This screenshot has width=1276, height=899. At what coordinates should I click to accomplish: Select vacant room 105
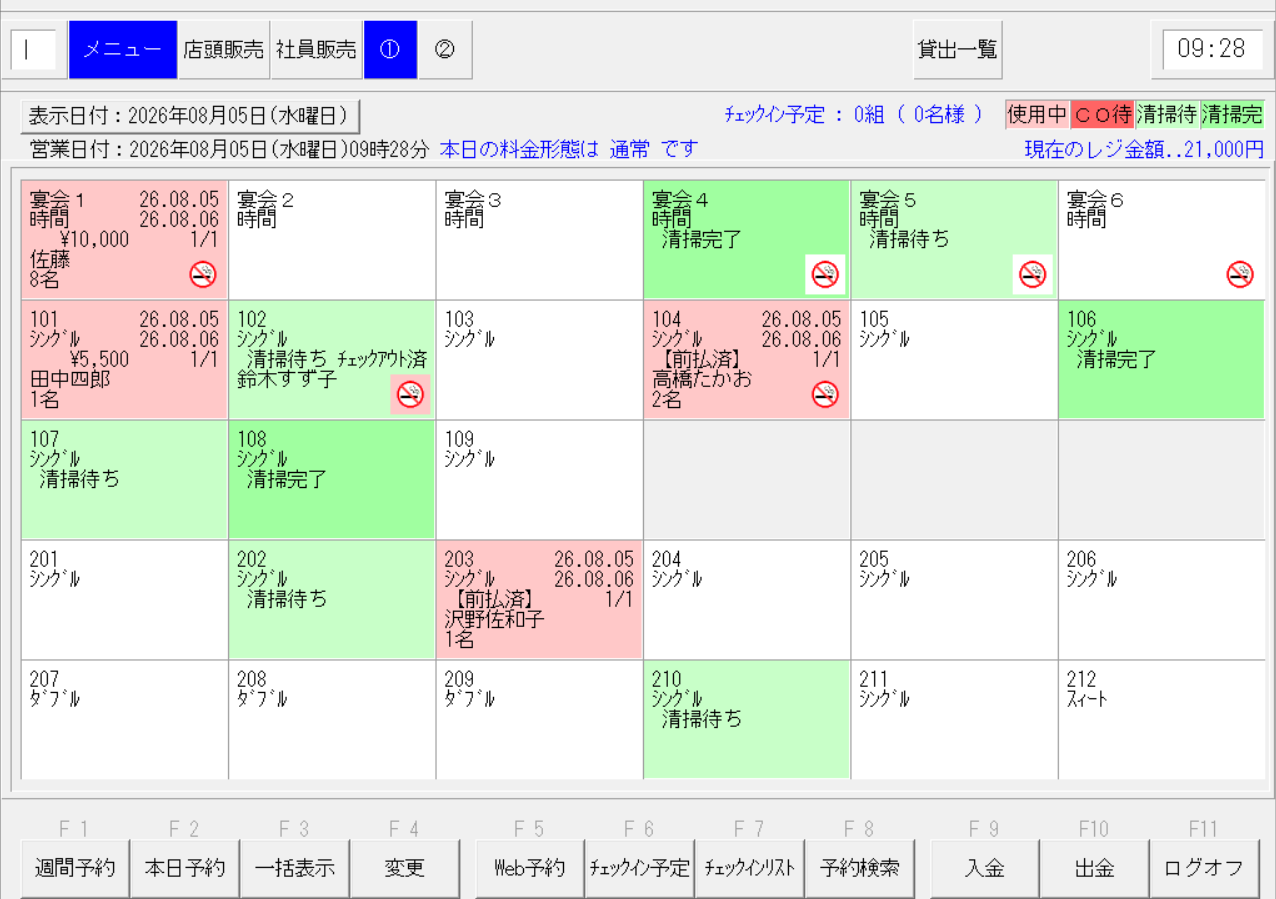pyautogui.click(x=955, y=360)
